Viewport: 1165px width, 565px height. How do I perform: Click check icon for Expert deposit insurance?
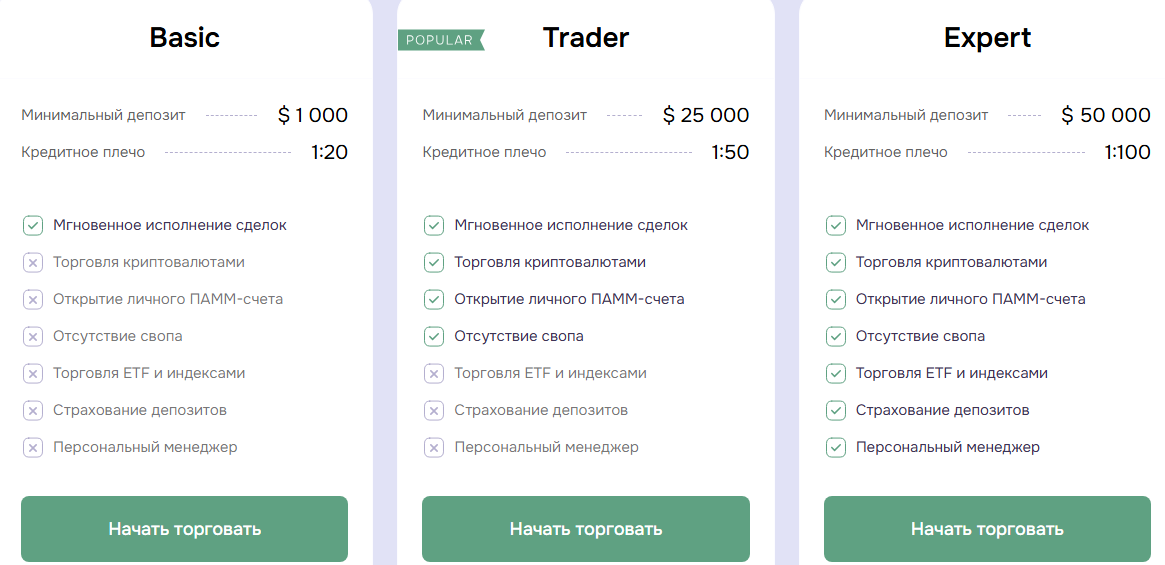[836, 410]
